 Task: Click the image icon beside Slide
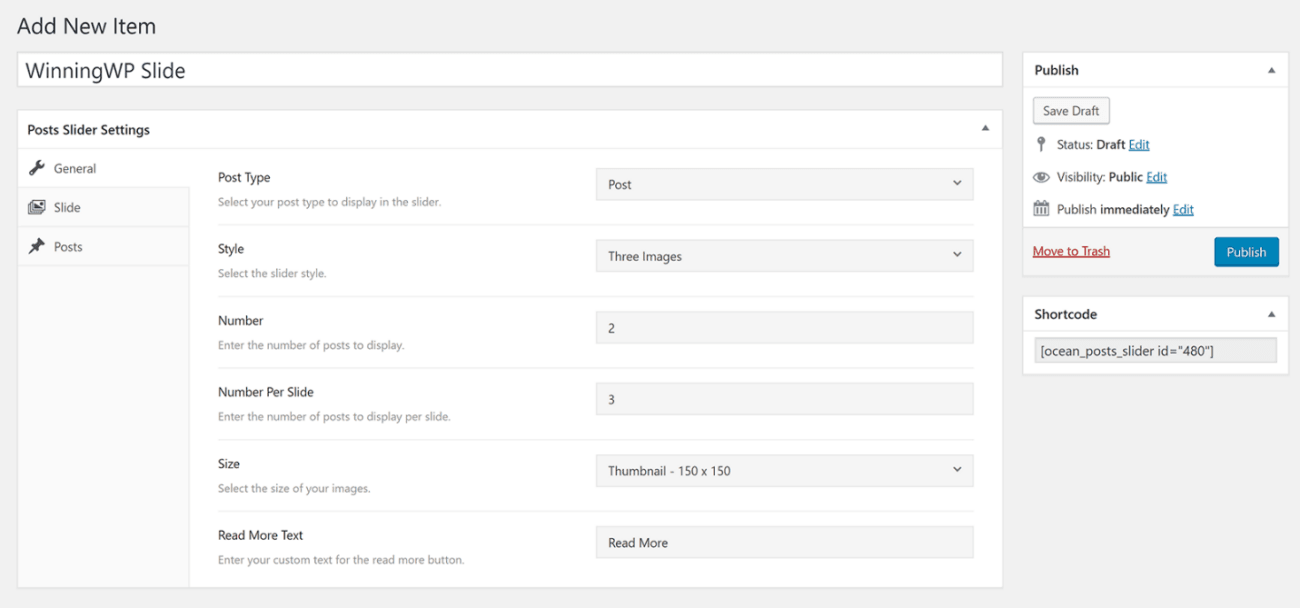37,207
